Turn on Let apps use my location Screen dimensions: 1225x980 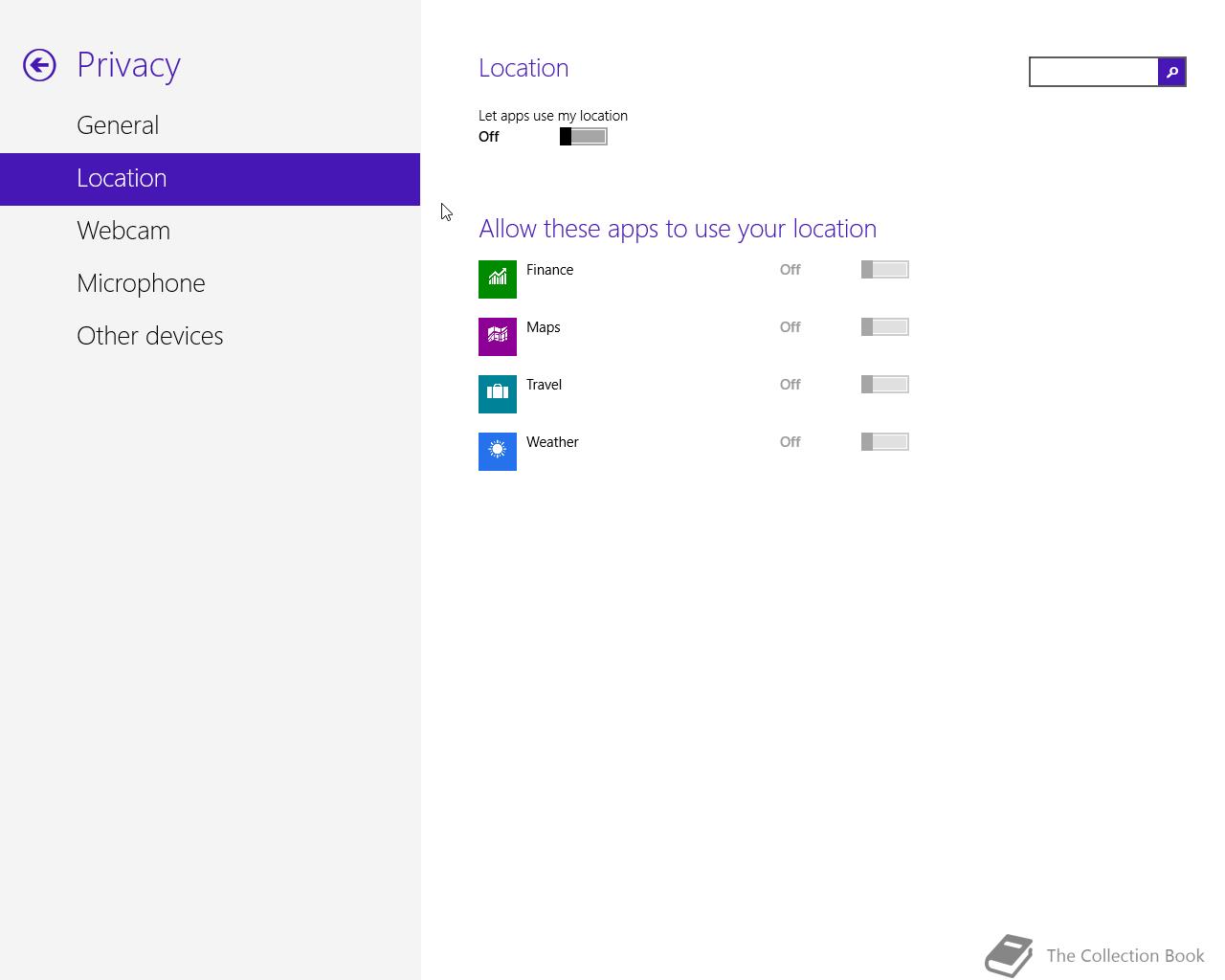coord(584,137)
